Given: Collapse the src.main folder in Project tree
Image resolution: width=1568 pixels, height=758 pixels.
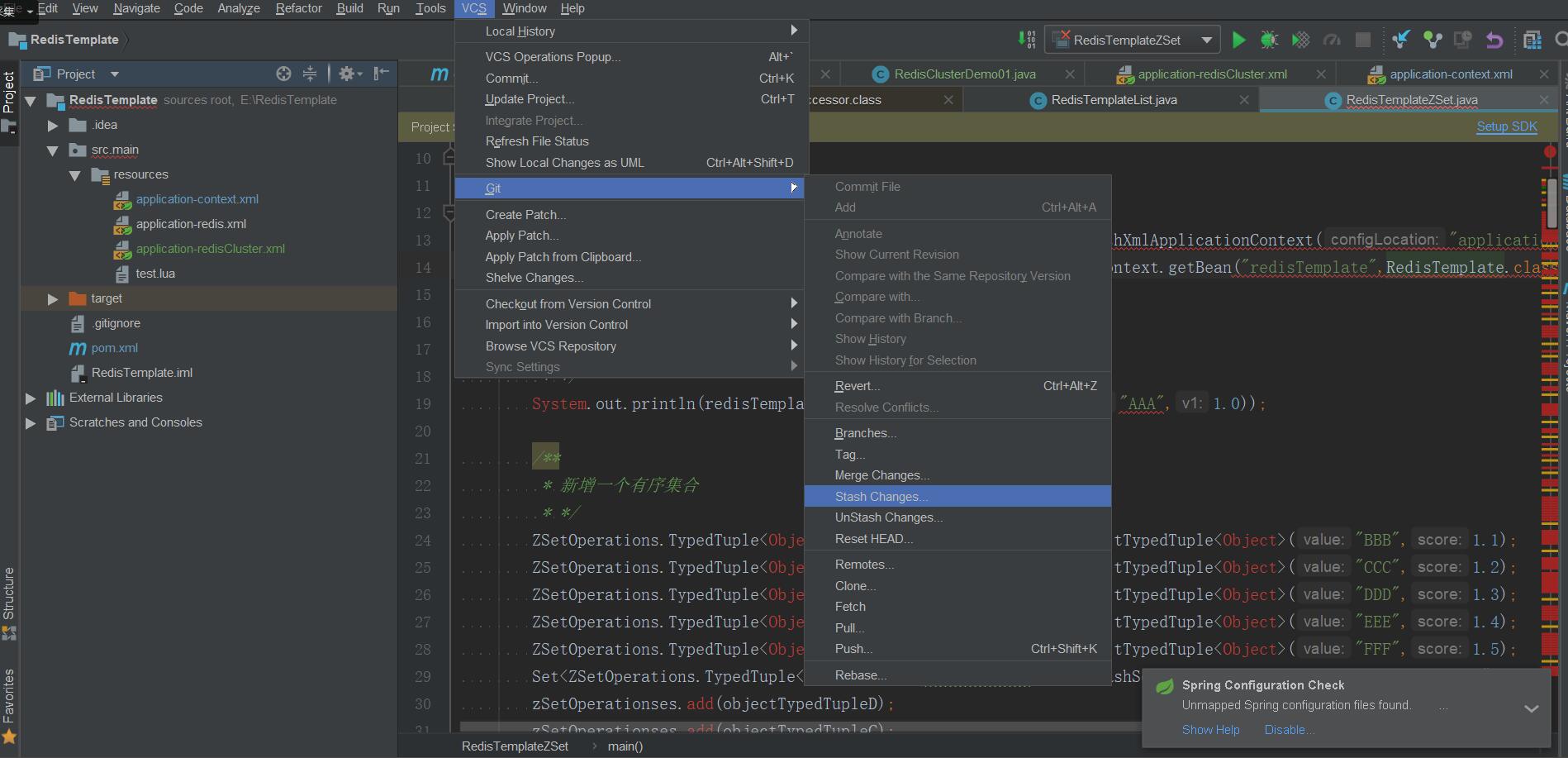Looking at the screenshot, I should 52,150.
